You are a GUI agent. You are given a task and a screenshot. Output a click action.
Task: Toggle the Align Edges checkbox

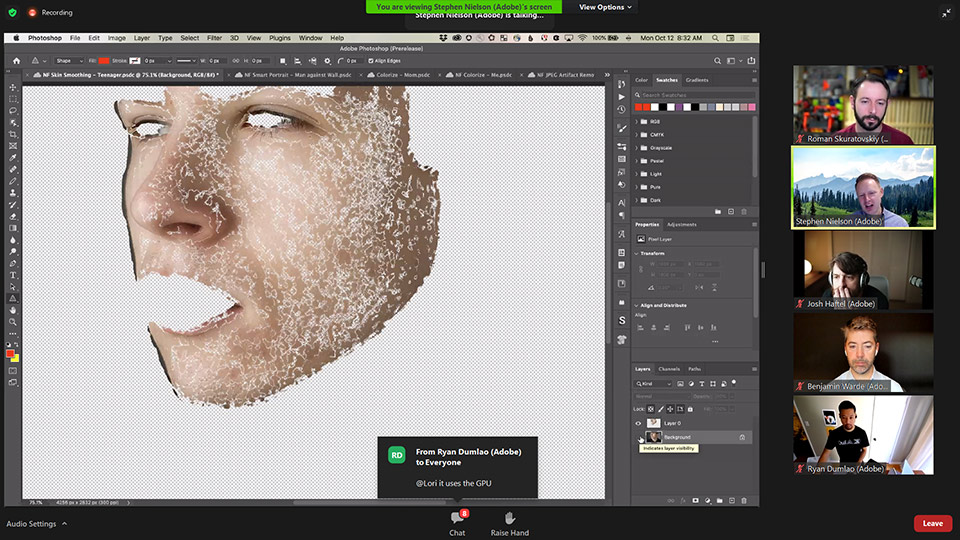coord(370,61)
